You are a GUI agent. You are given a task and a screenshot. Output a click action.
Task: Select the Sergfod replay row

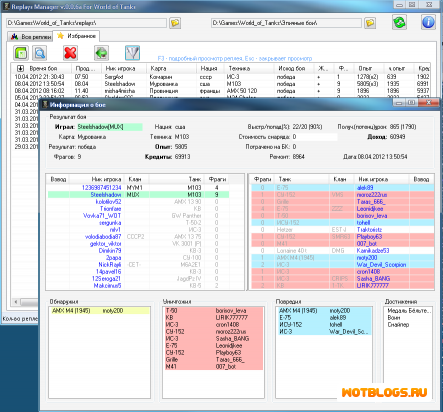click(x=221, y=77)
